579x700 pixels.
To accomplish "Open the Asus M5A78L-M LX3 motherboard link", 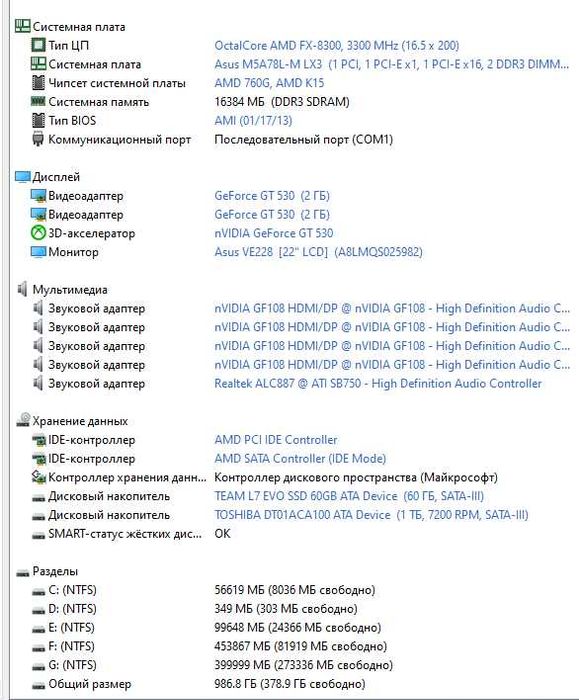I will 392,64.
